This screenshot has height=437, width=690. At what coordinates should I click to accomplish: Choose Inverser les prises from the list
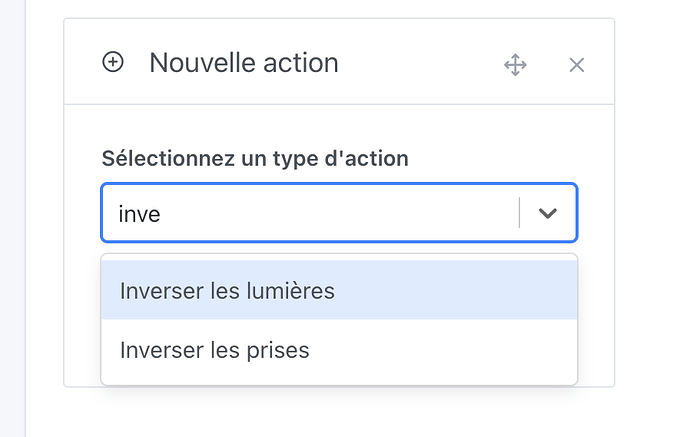pyautogui.click(x=214, y=350)
